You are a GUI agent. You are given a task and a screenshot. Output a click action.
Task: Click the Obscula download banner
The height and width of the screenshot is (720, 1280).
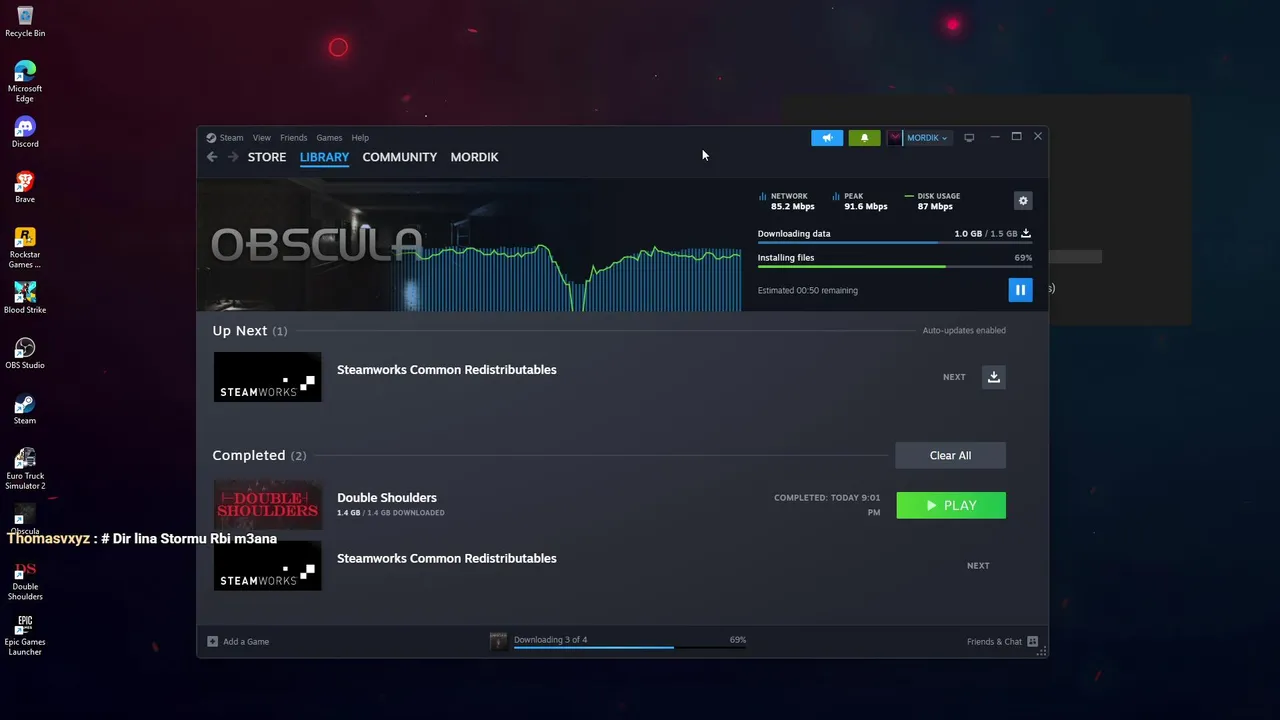[x=470, y=245]
